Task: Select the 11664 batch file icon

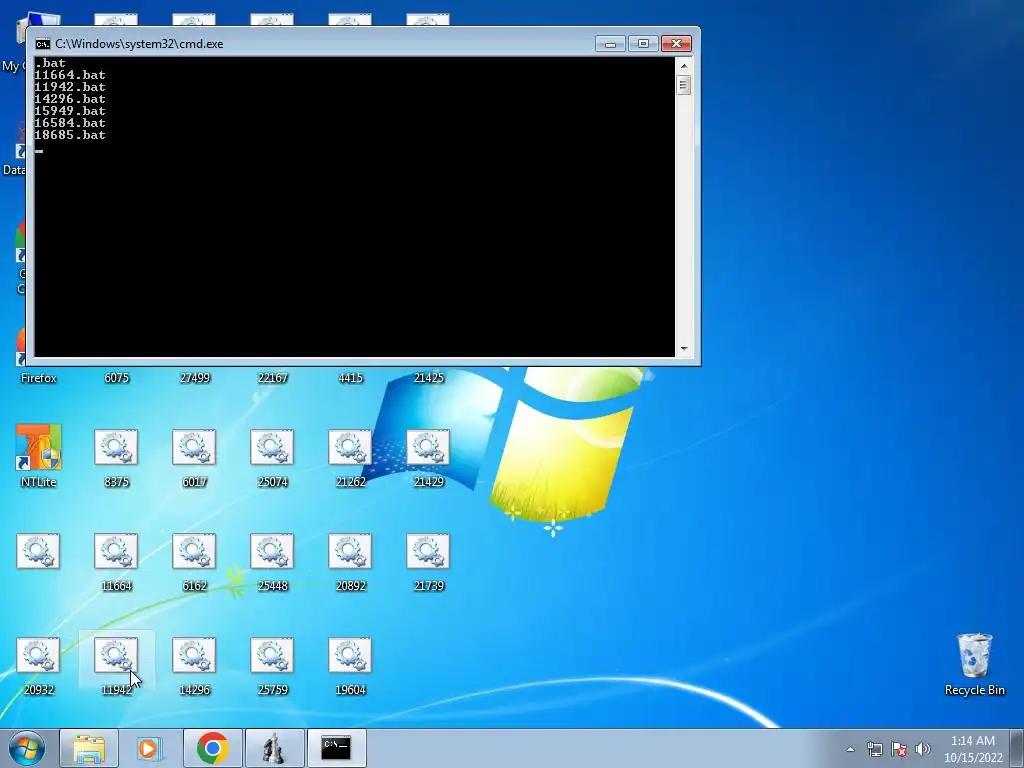Action: tap(116, 551)
